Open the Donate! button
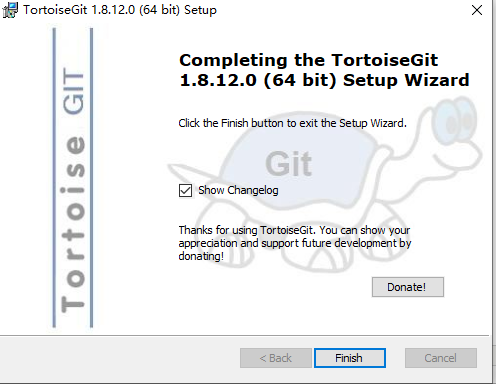This screenshot has width=496, height=384. tap(408, 287)
